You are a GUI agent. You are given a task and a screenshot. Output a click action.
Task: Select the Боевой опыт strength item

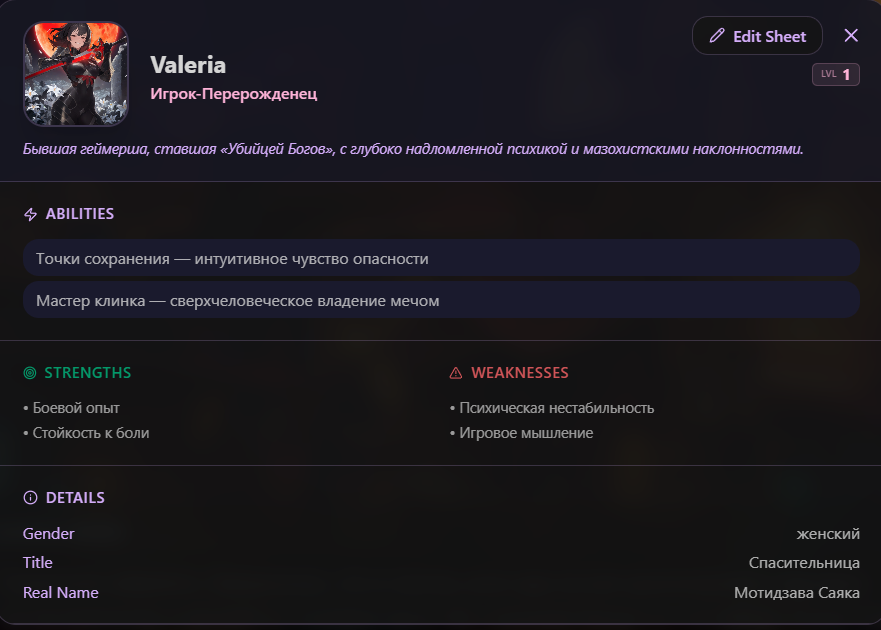point(71,407)
